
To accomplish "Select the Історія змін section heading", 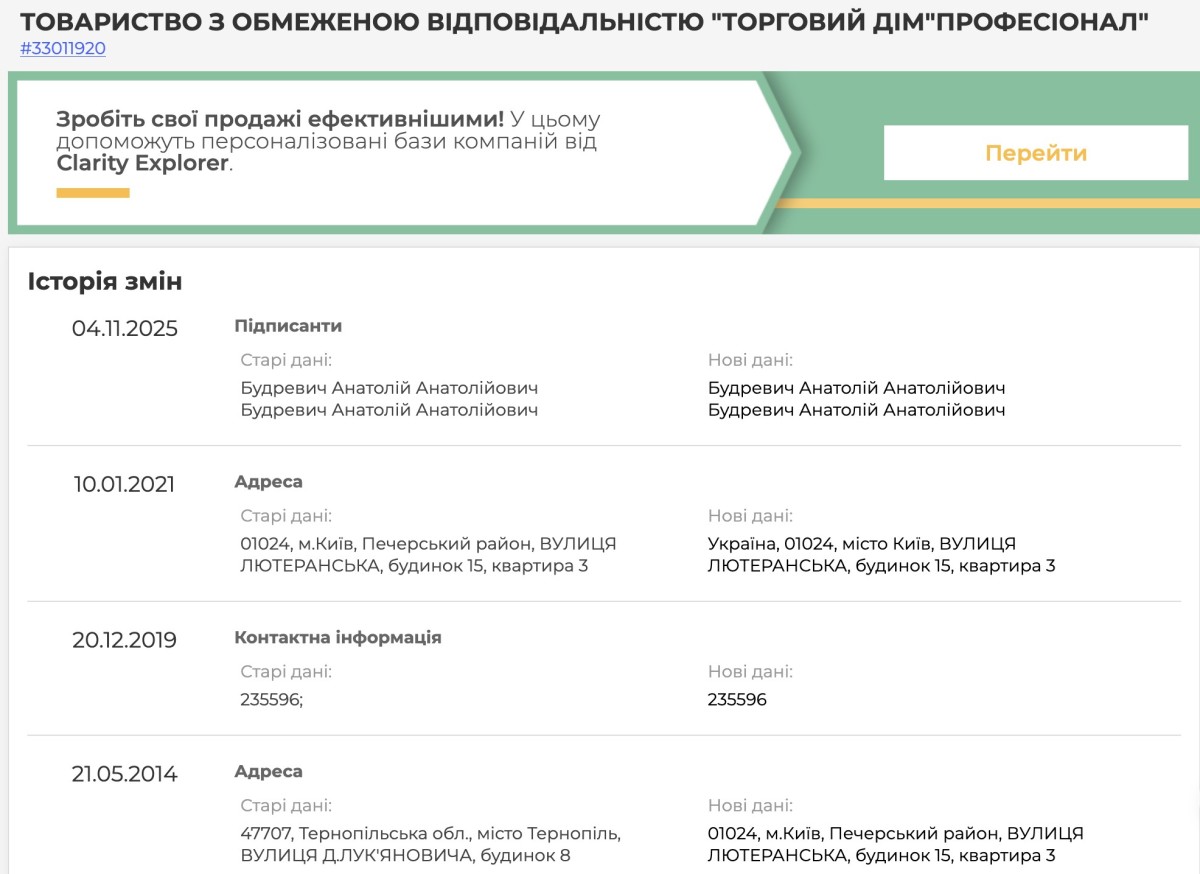I will click(105, 282).
